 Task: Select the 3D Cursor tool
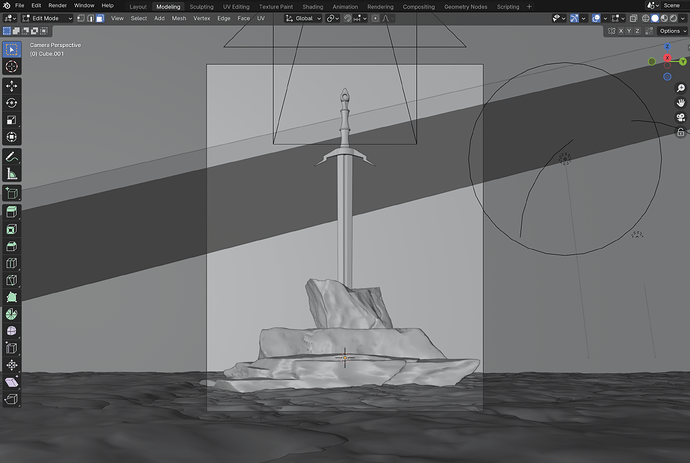click(11, 66)
